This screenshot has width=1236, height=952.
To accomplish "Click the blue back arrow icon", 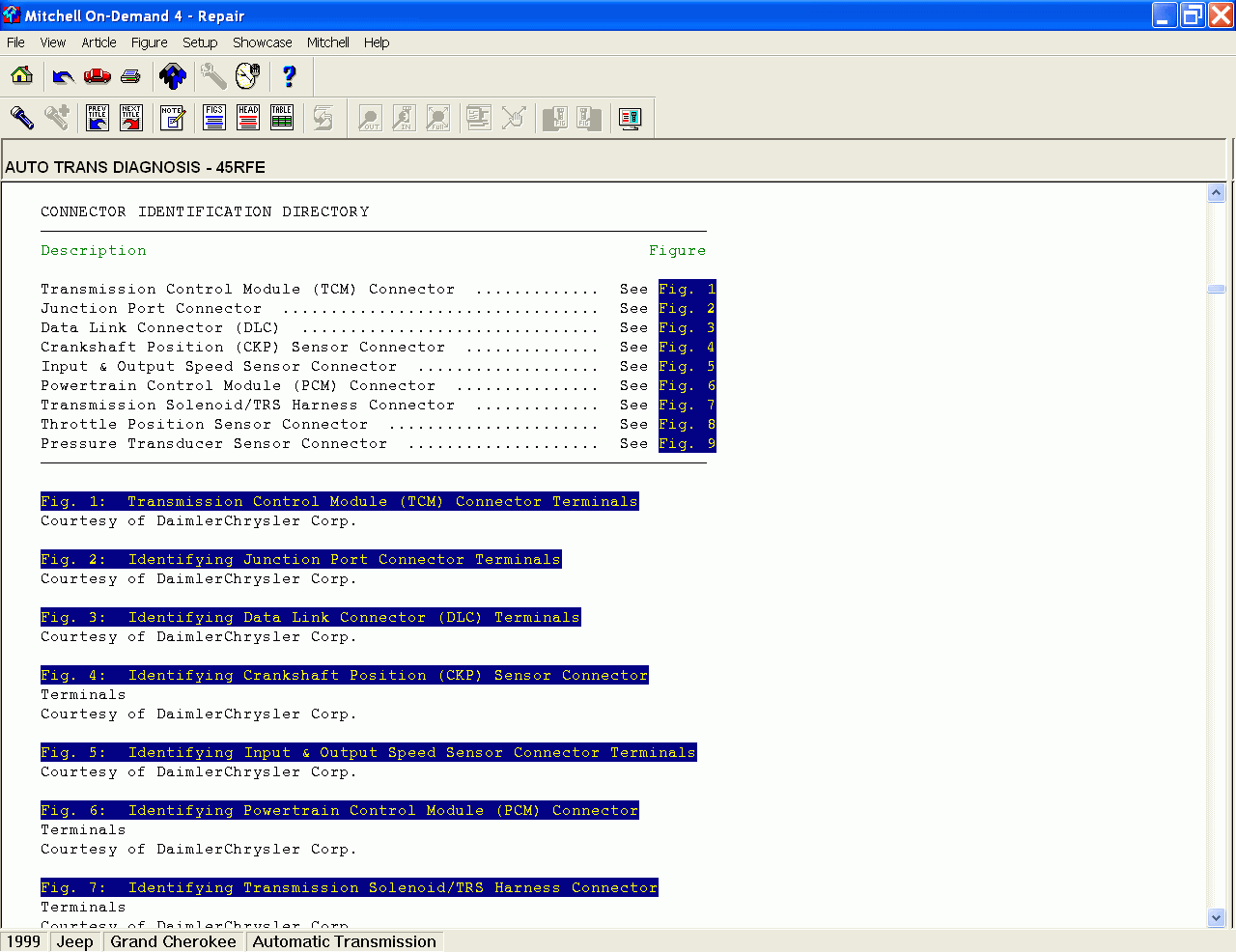I will tap(64, 75).
